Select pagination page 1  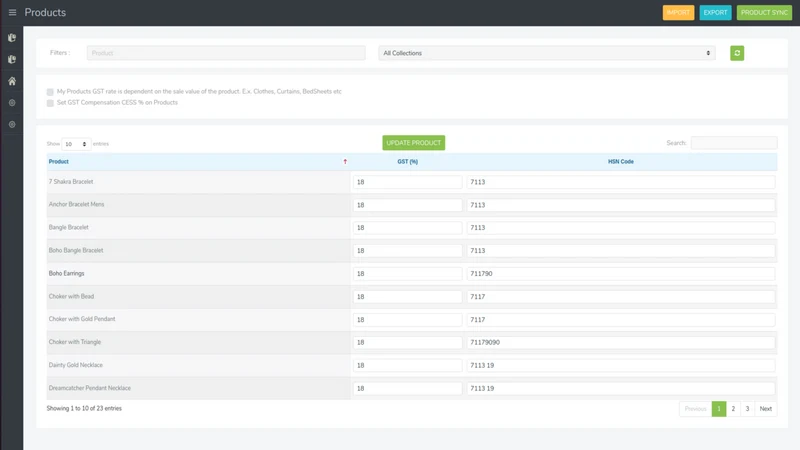pyautogui.click(x=718, y=409)
